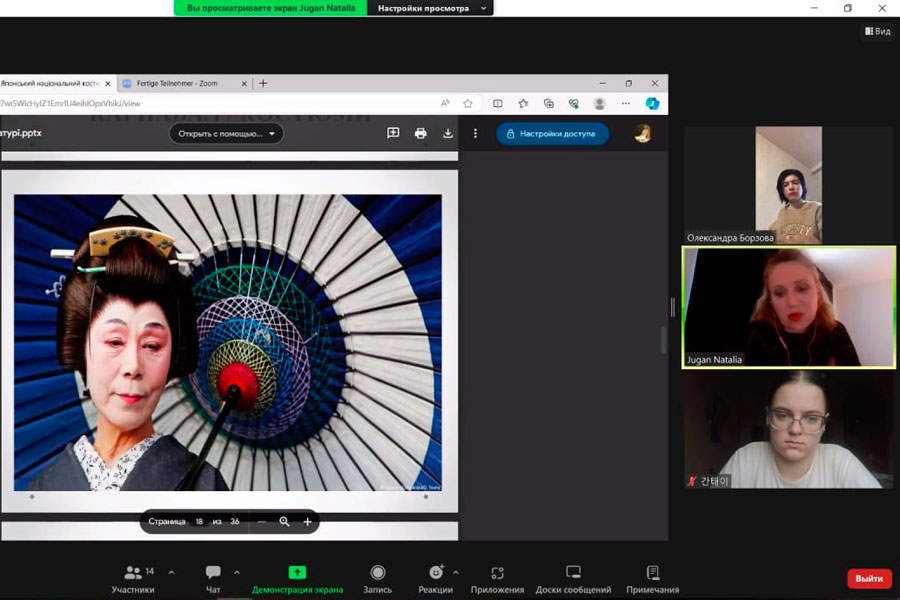Open the Reactions picker
The width and height of the screenshot is (900, 600).
pyautogui.click(x=436, y=577)
